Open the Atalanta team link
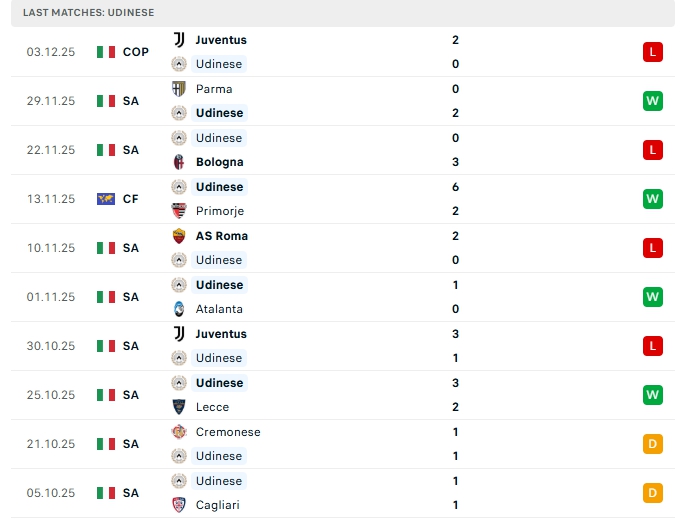This screenshot has width=685, height=519. coord(219,309)
